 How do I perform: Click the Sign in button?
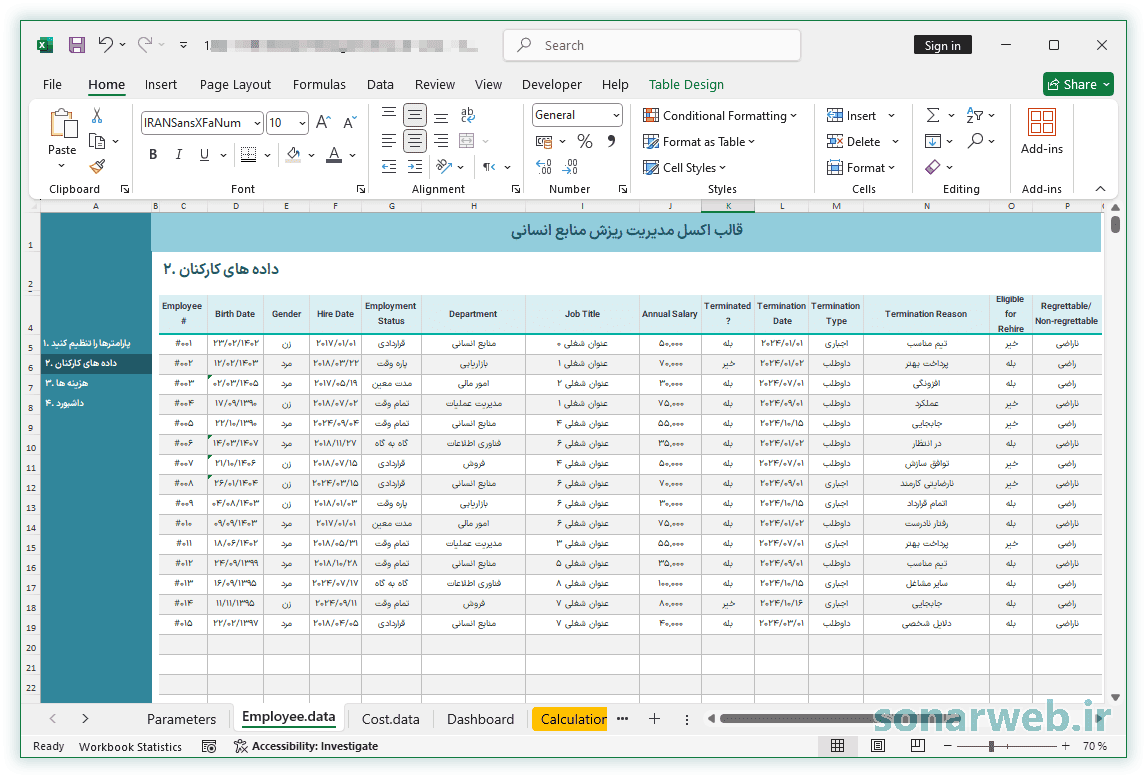(x=942, y=45)
